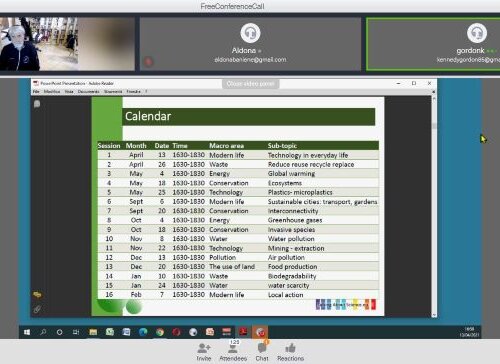This screenshot has width=500, height=364.
Task: Click the paperclip attachments icon in sidebar
Action: 37,309
